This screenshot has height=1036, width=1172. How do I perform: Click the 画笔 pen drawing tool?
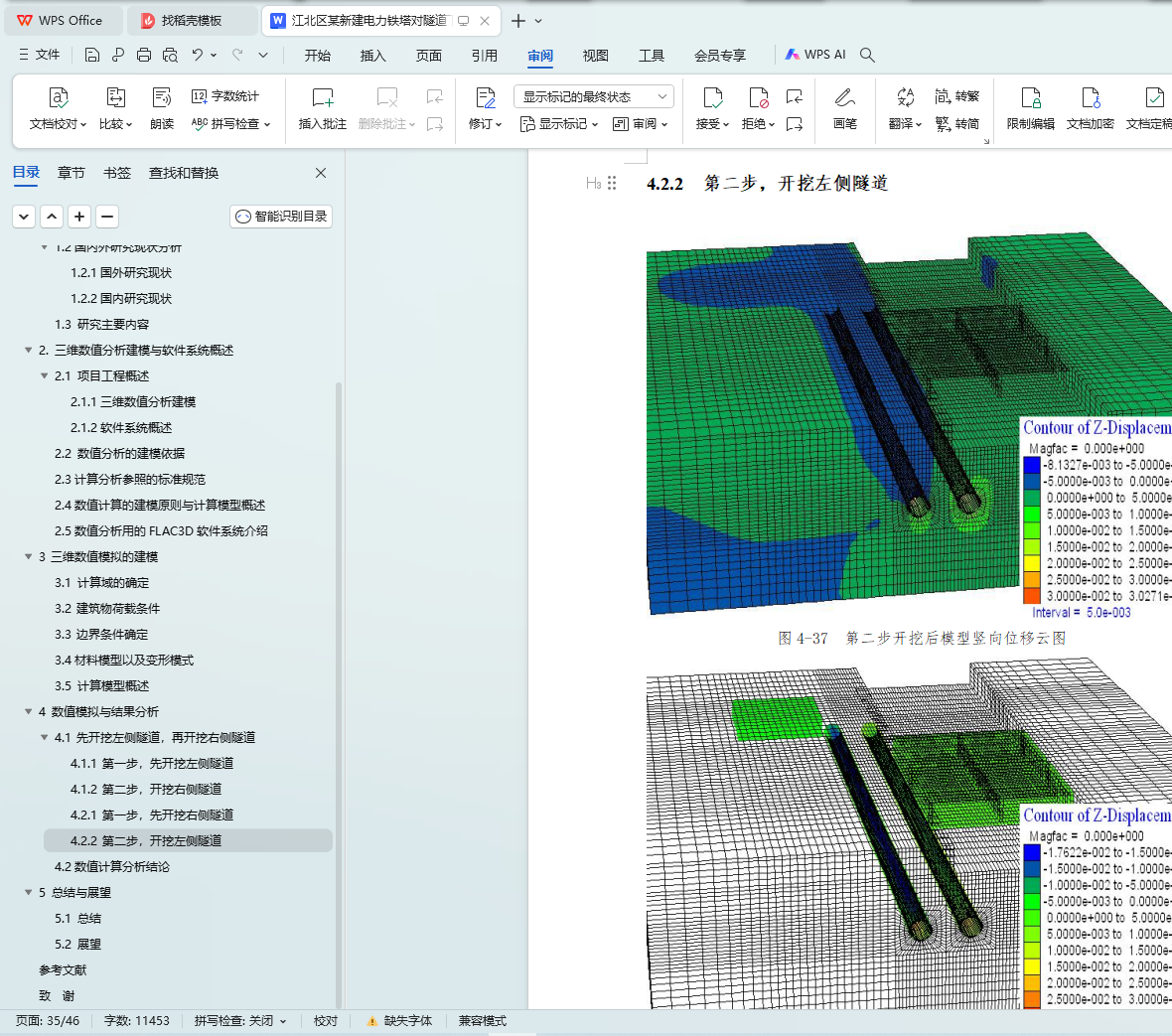point(845,109)
